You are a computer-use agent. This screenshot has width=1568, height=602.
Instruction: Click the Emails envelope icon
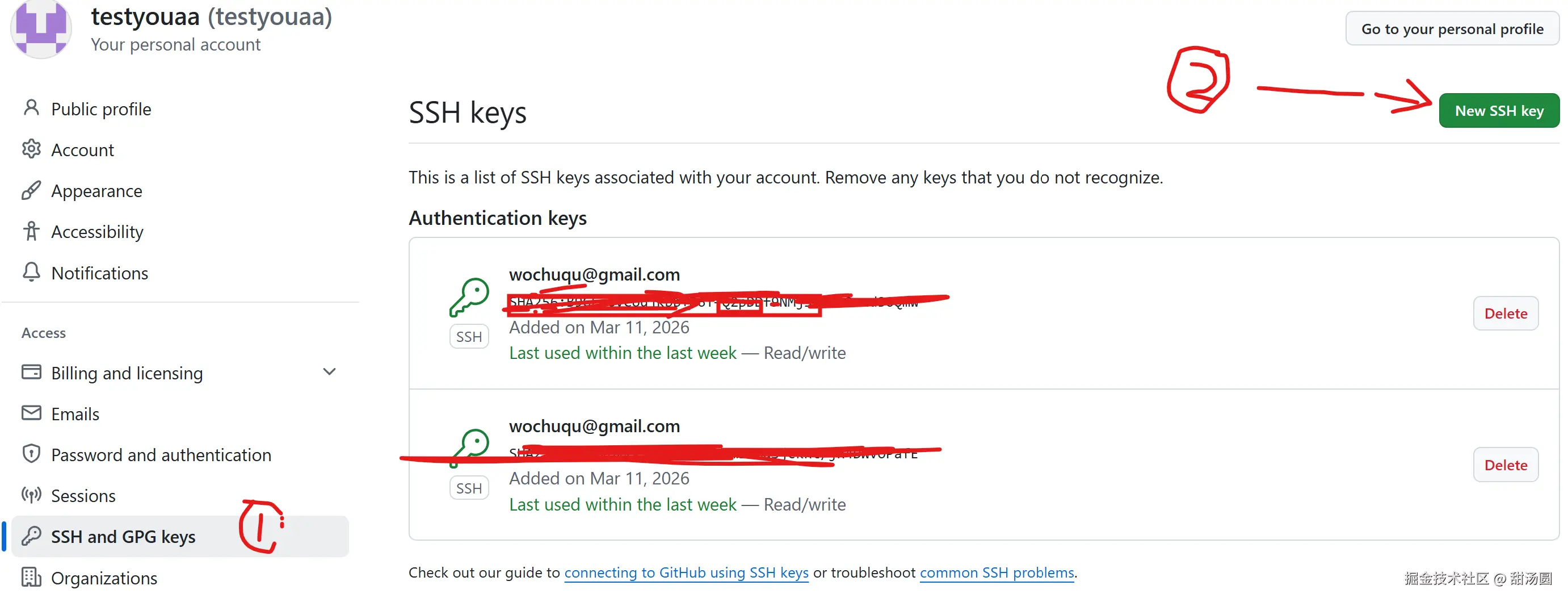coord(31,413)
